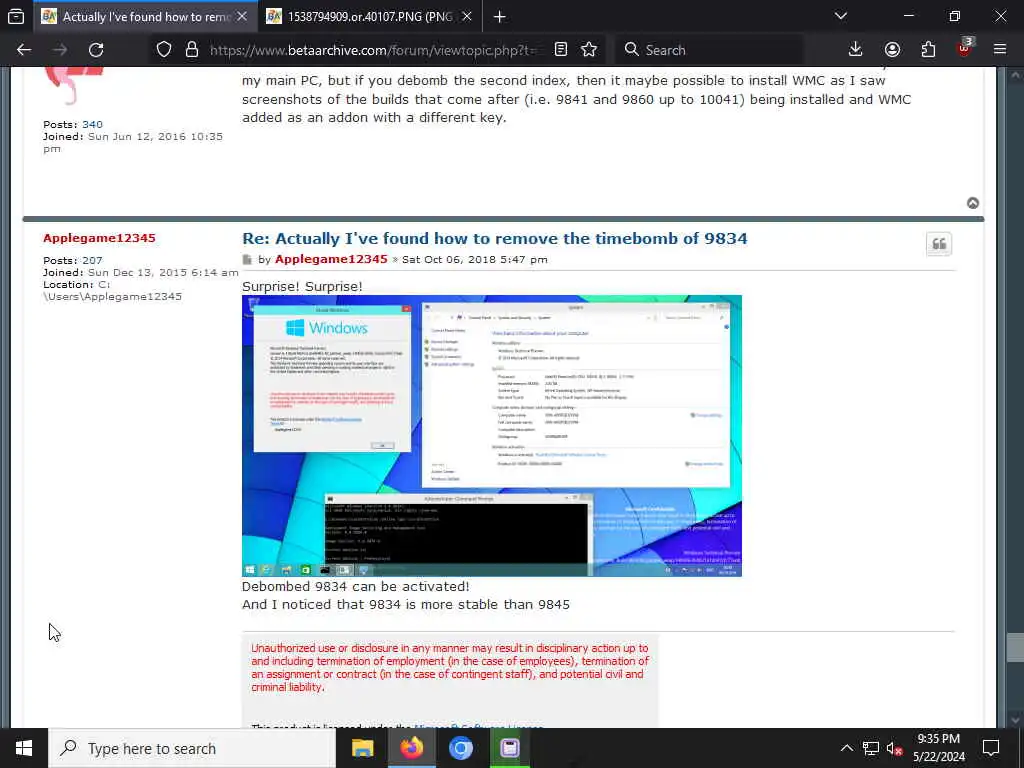Open the post title 'Re: Actually I've found how to remove'
Viewport: 1024px width, 768px height.
(494, 238)
